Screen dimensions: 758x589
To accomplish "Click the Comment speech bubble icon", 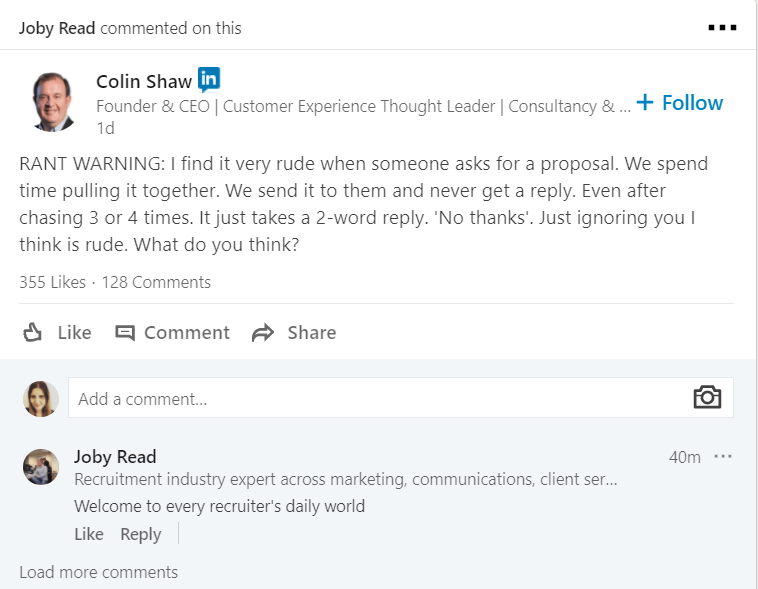I will 125,333.
